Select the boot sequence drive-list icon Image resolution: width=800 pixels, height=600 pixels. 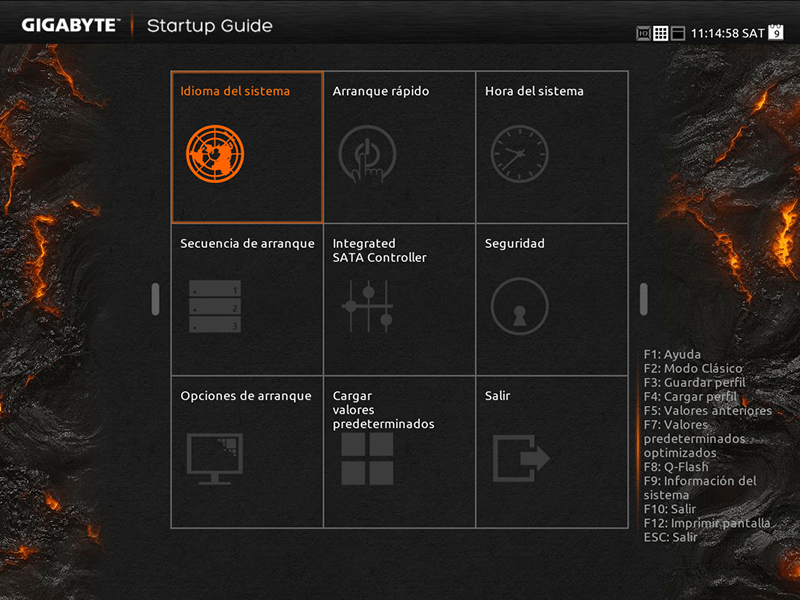215,306
